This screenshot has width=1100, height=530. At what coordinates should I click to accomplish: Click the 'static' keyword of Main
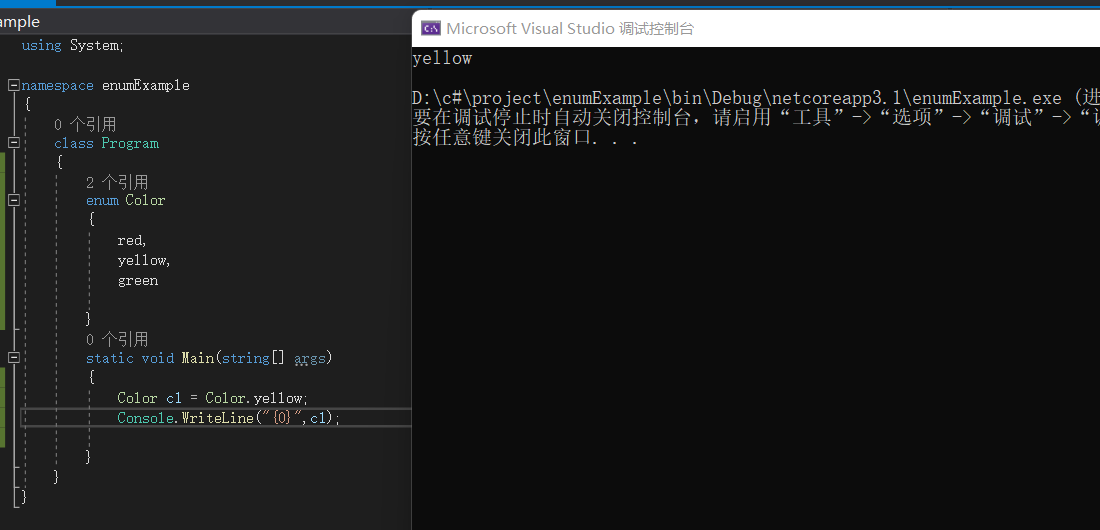[109, 358]
